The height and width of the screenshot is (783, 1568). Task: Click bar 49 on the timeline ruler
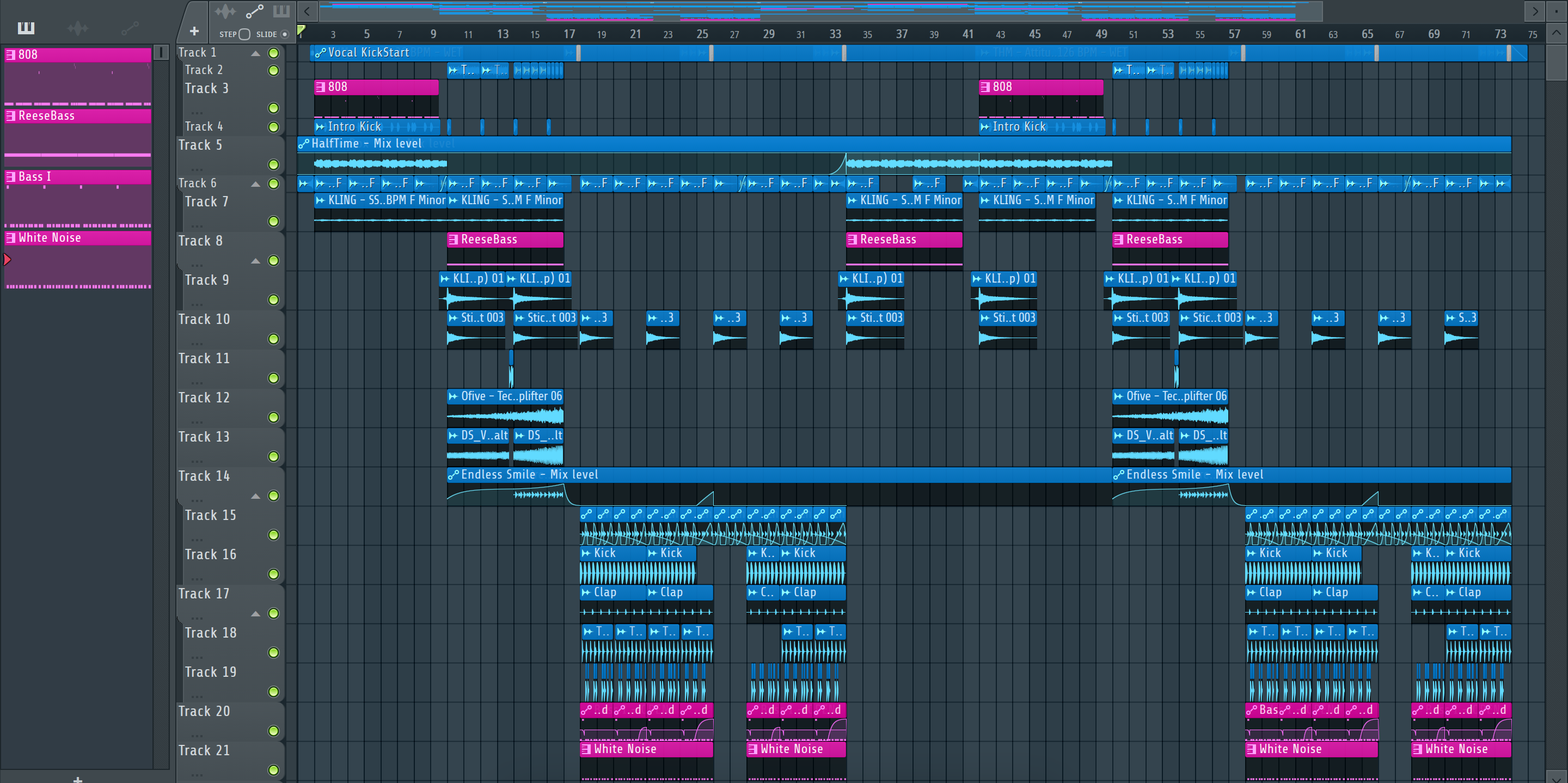[x=1101, y=34]
